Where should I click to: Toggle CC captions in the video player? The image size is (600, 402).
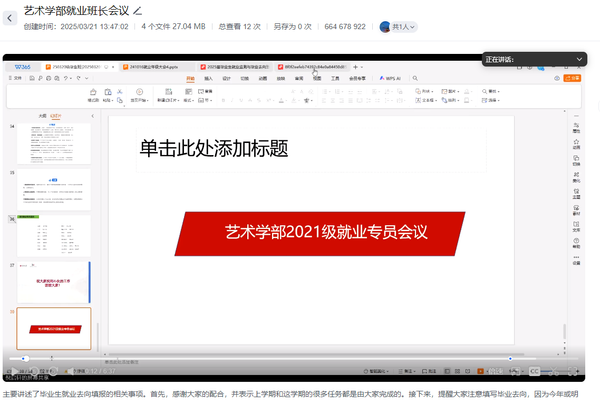click(534, 370)
